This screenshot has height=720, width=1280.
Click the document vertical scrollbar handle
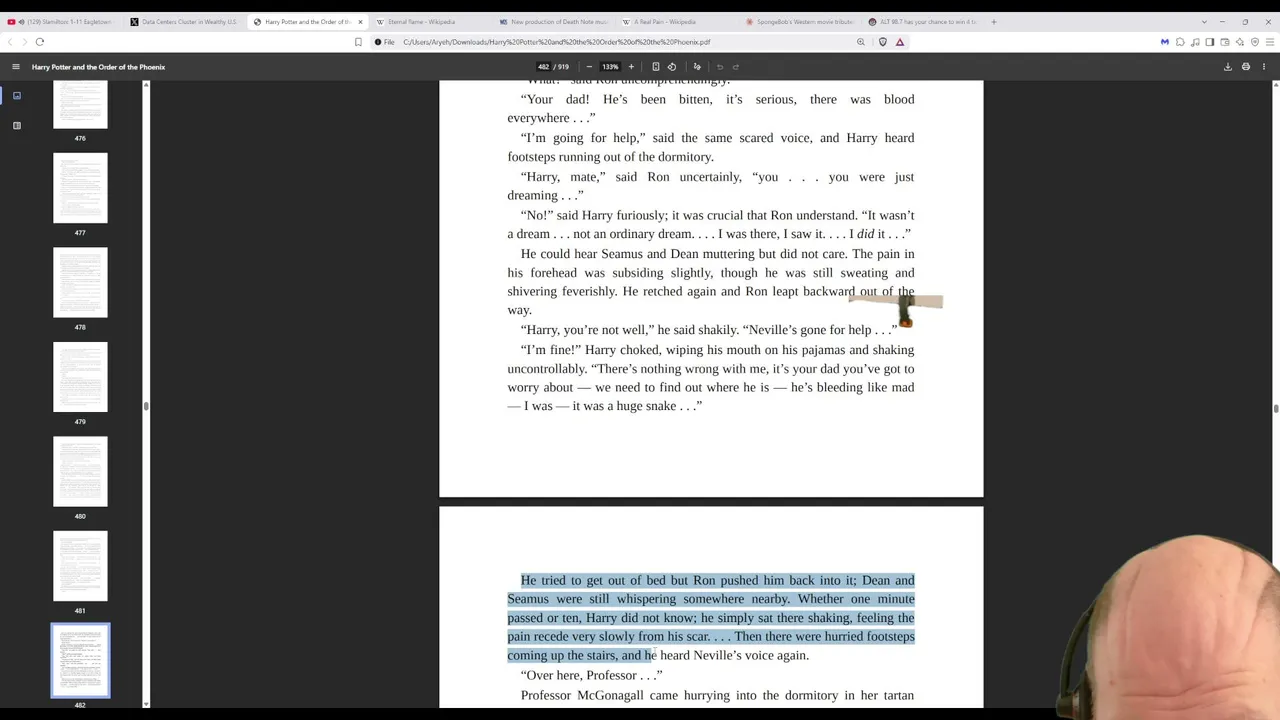(1276, 407)
